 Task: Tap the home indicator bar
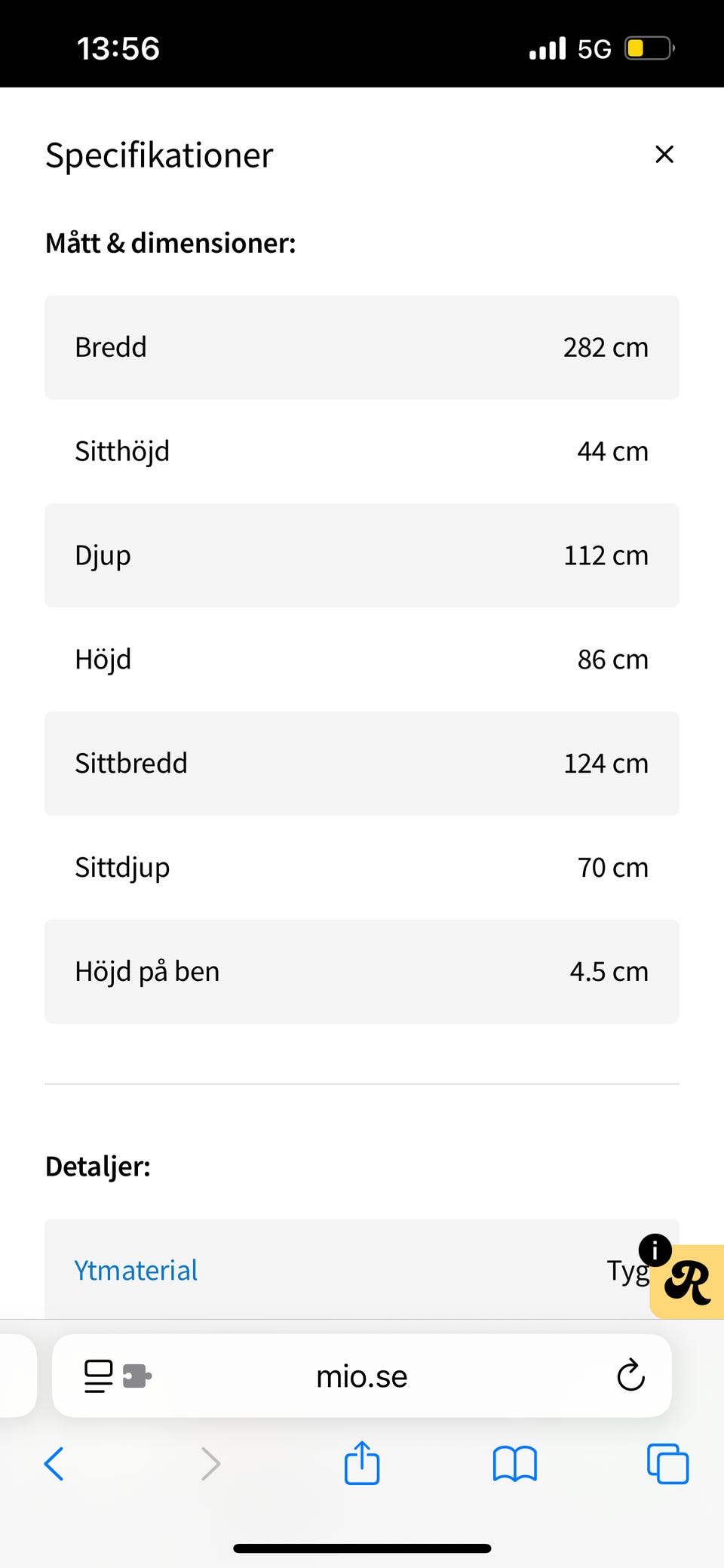pyautogui.click(x=362, y=1548)
